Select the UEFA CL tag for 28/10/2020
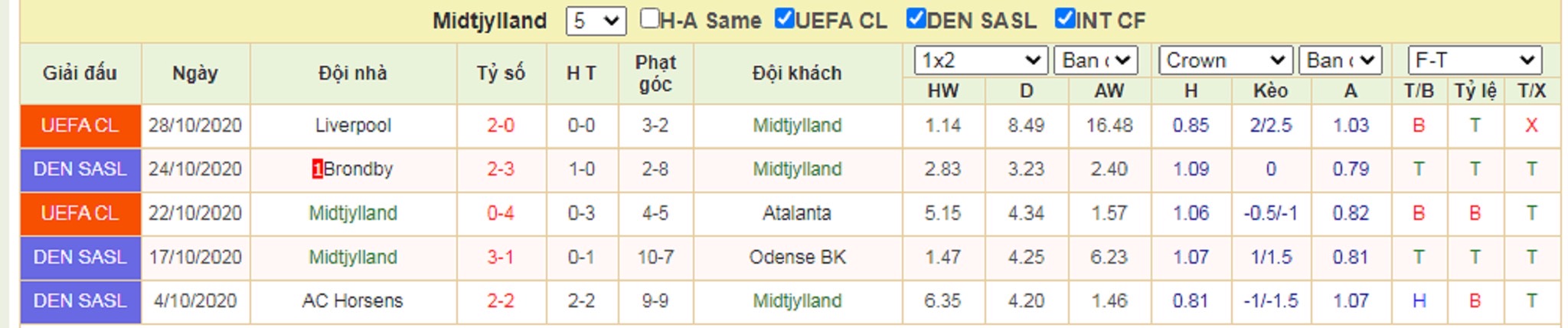 click(x=80, y=126)
